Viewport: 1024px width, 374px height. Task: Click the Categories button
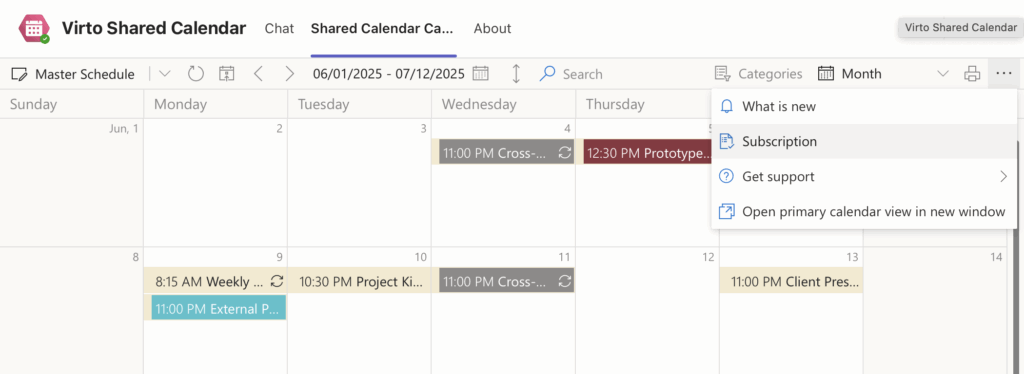coord(758,74)
